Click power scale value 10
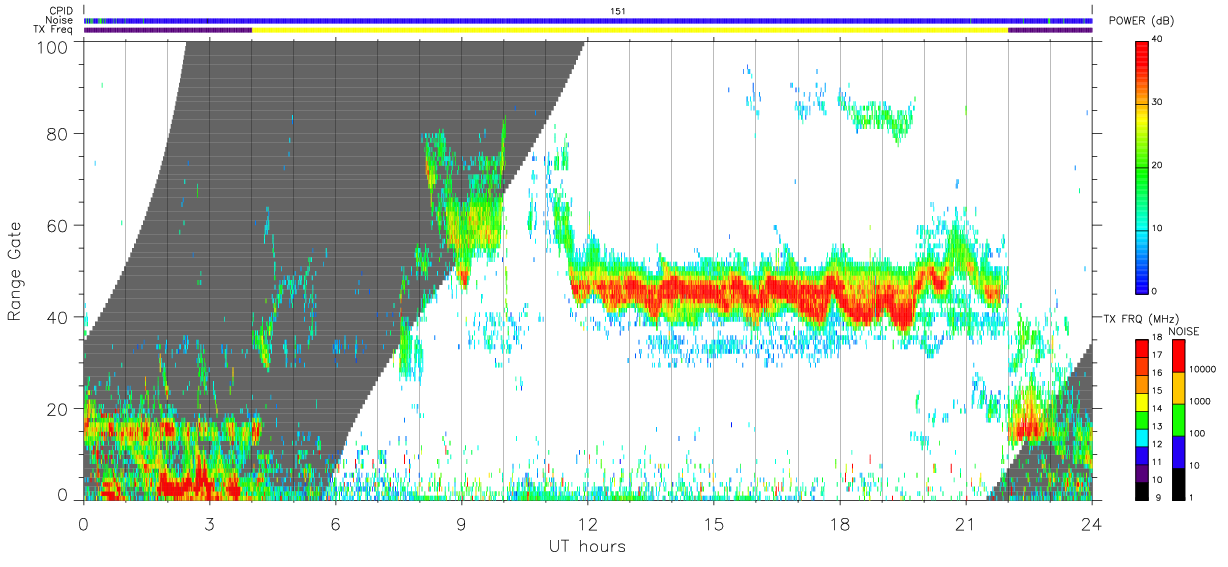This screenshot has height=567, width=1228. [1159, 228]
